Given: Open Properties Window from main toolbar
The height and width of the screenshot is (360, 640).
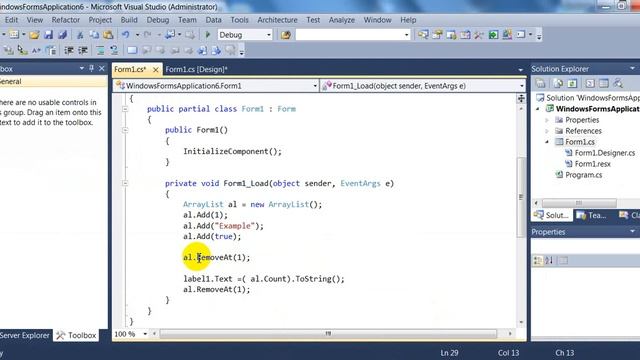Looking at the screenshot, I should (437, 35).
